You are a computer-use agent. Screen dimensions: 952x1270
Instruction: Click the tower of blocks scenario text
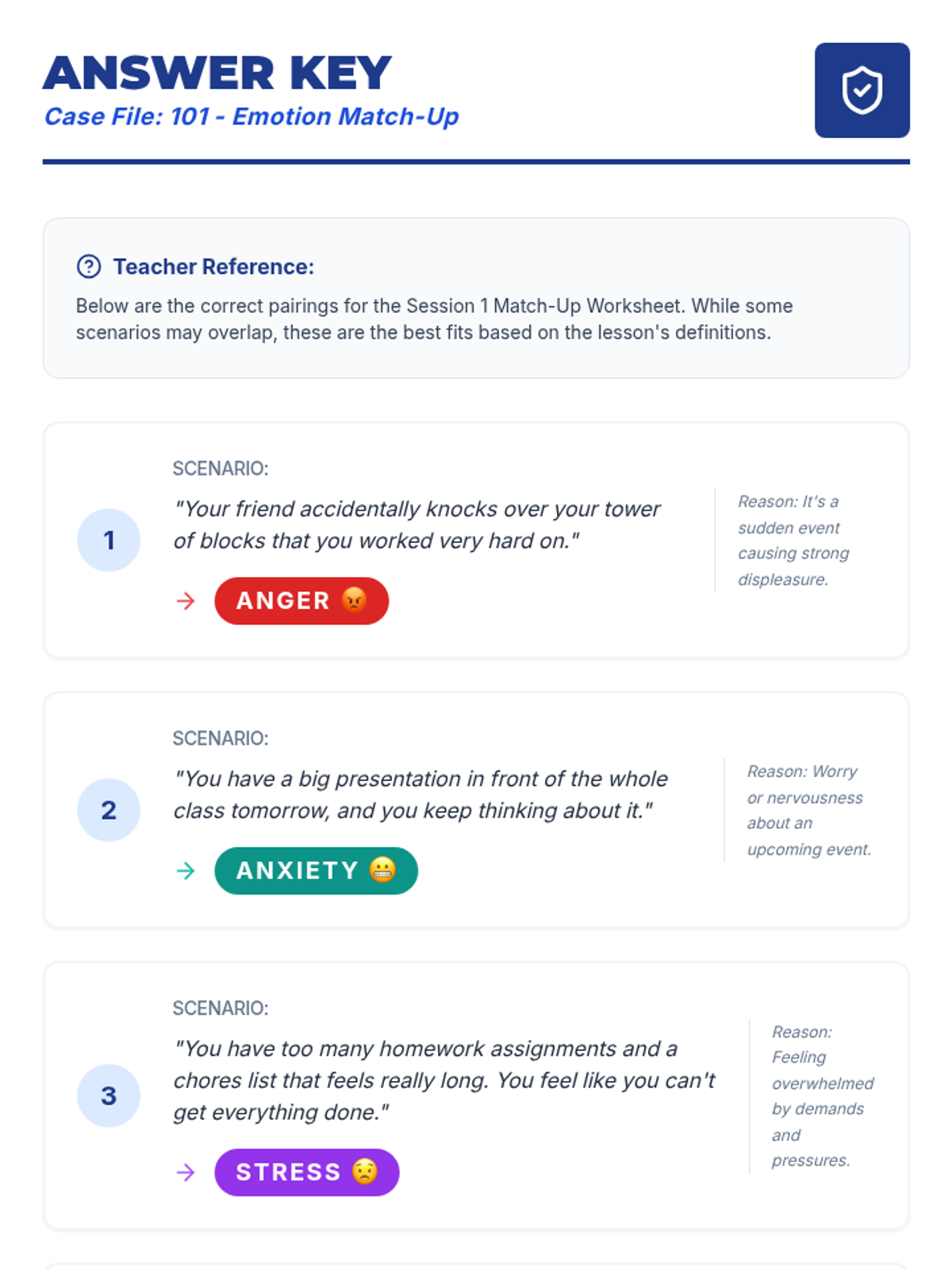point(416,525)
